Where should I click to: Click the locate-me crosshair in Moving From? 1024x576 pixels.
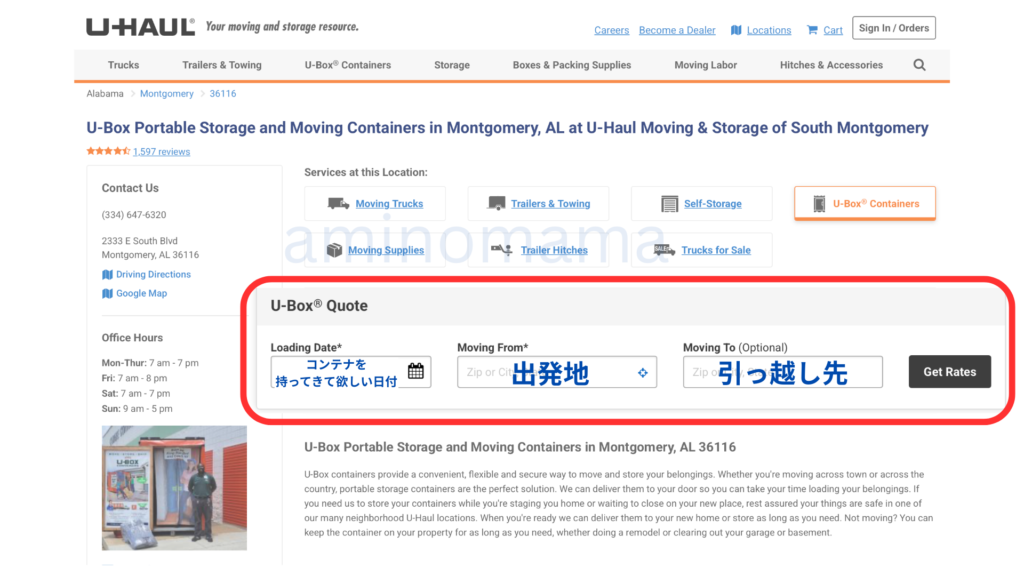643,372
